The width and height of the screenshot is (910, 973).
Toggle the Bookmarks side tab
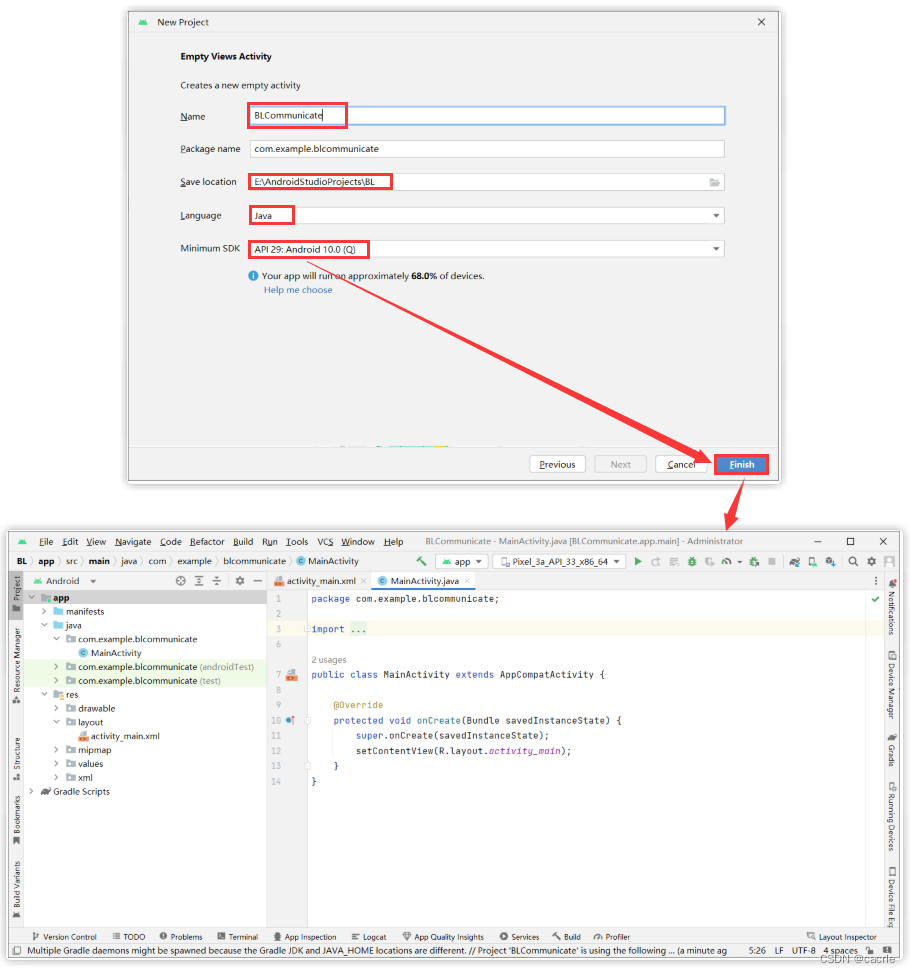point(17,820)
